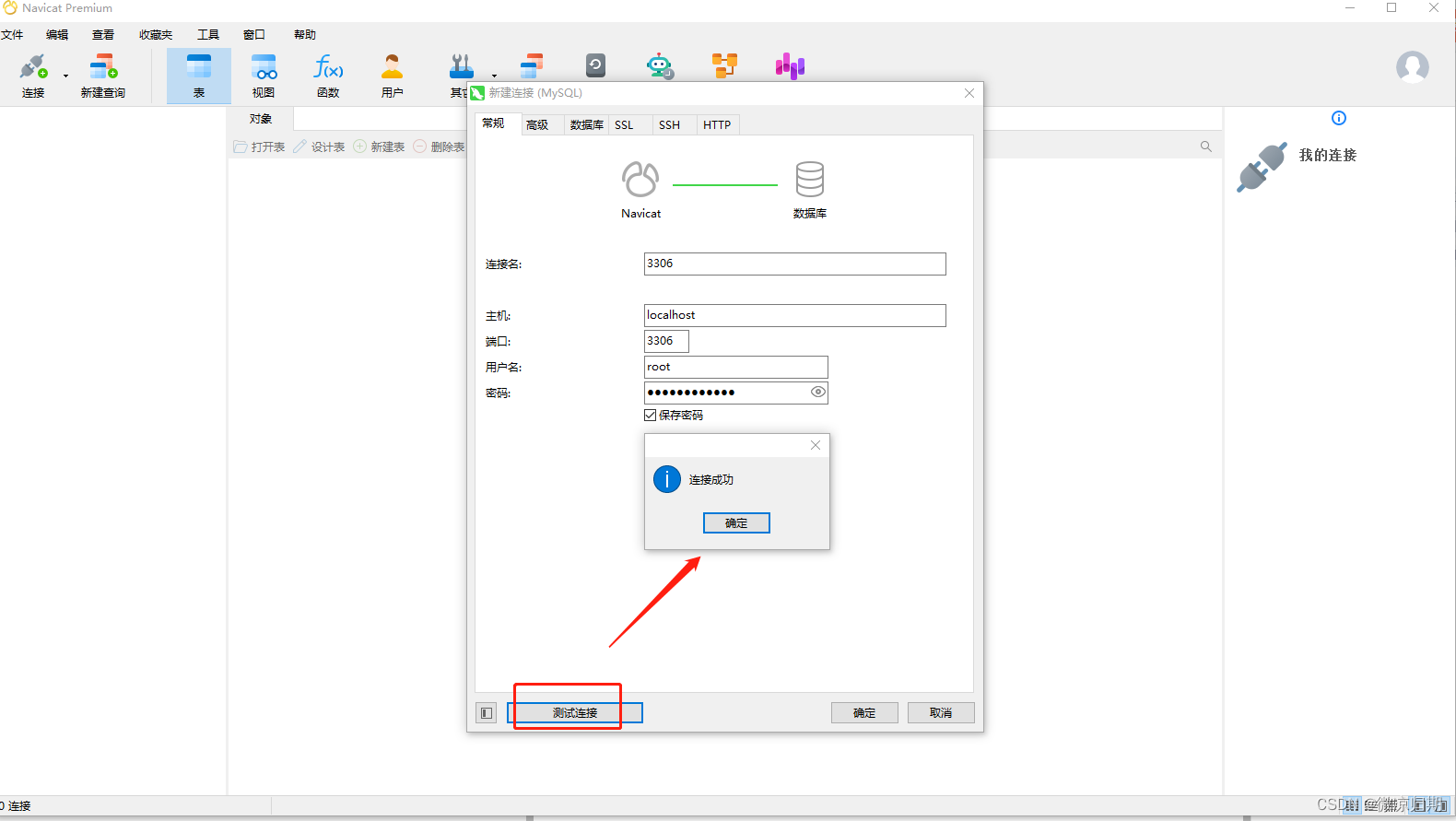Image resolution: width=1456 pixels, height=821 pixels.
Task: Click the search magnifier icon
Action: click(1205, 147)
